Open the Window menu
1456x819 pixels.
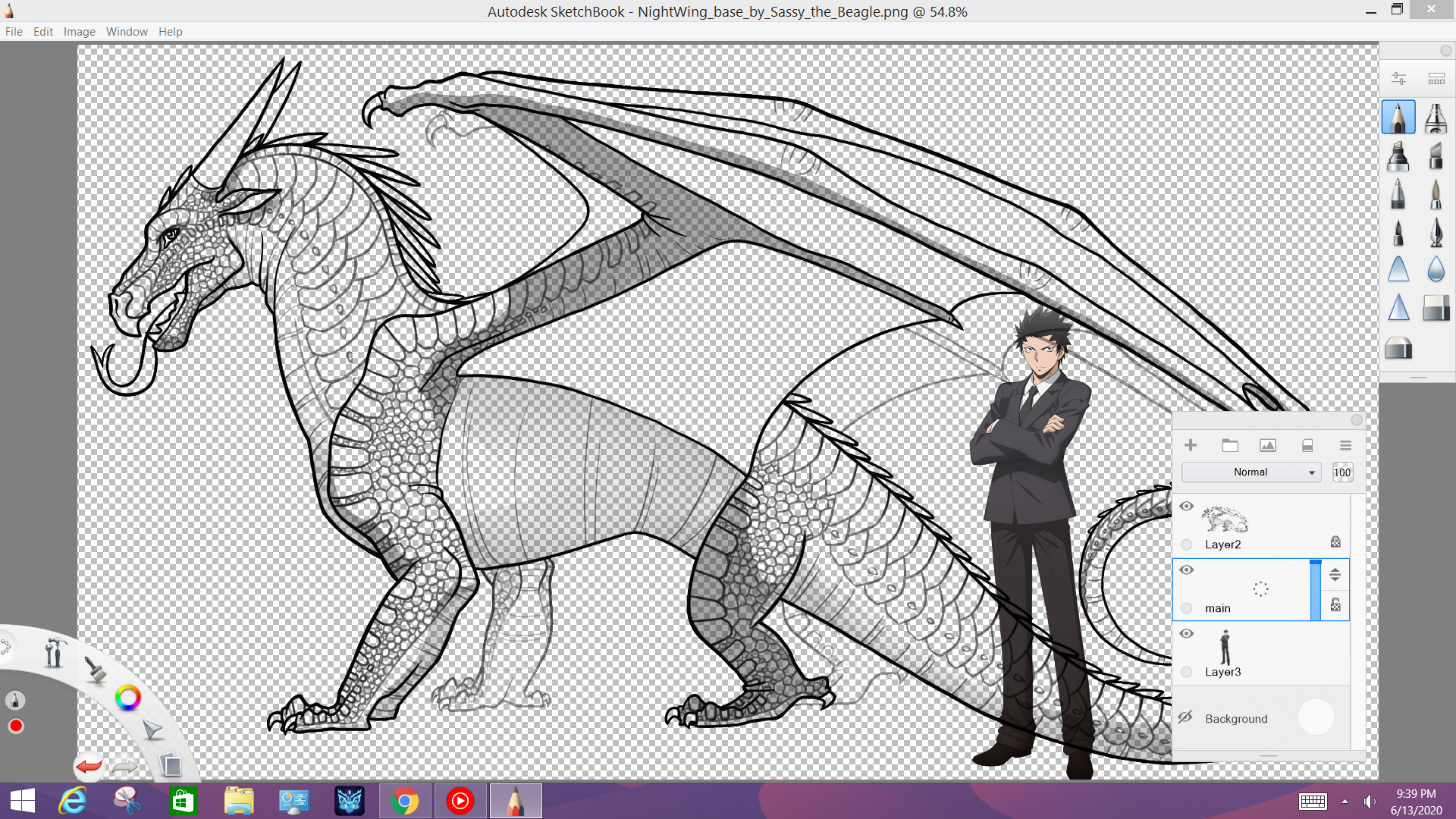(127, 32)
